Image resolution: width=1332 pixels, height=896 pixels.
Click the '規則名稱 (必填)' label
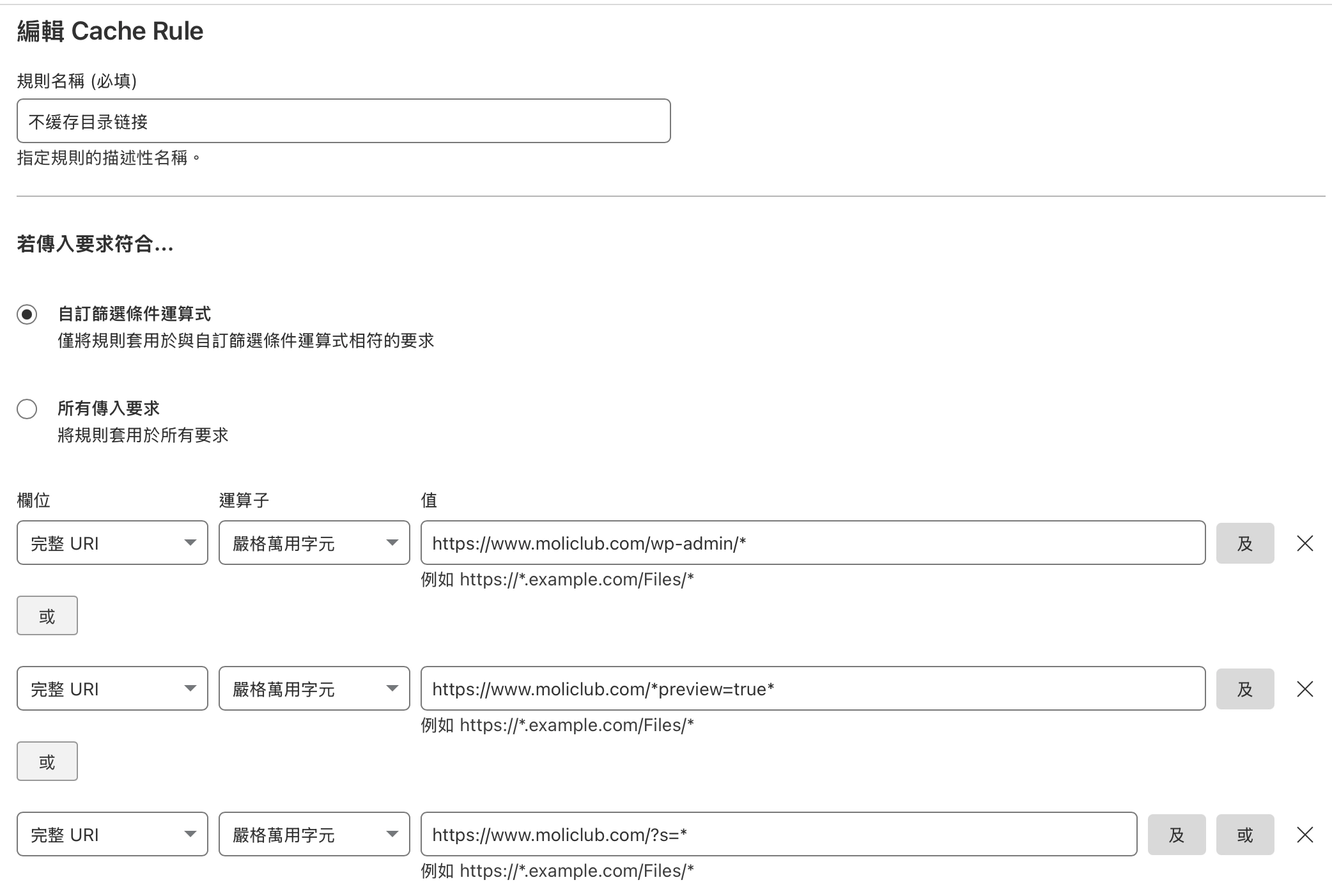pos(77,81)
